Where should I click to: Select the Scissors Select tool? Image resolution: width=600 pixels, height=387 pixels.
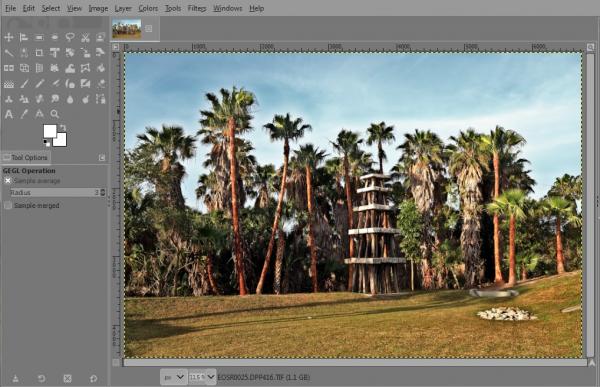85,37
